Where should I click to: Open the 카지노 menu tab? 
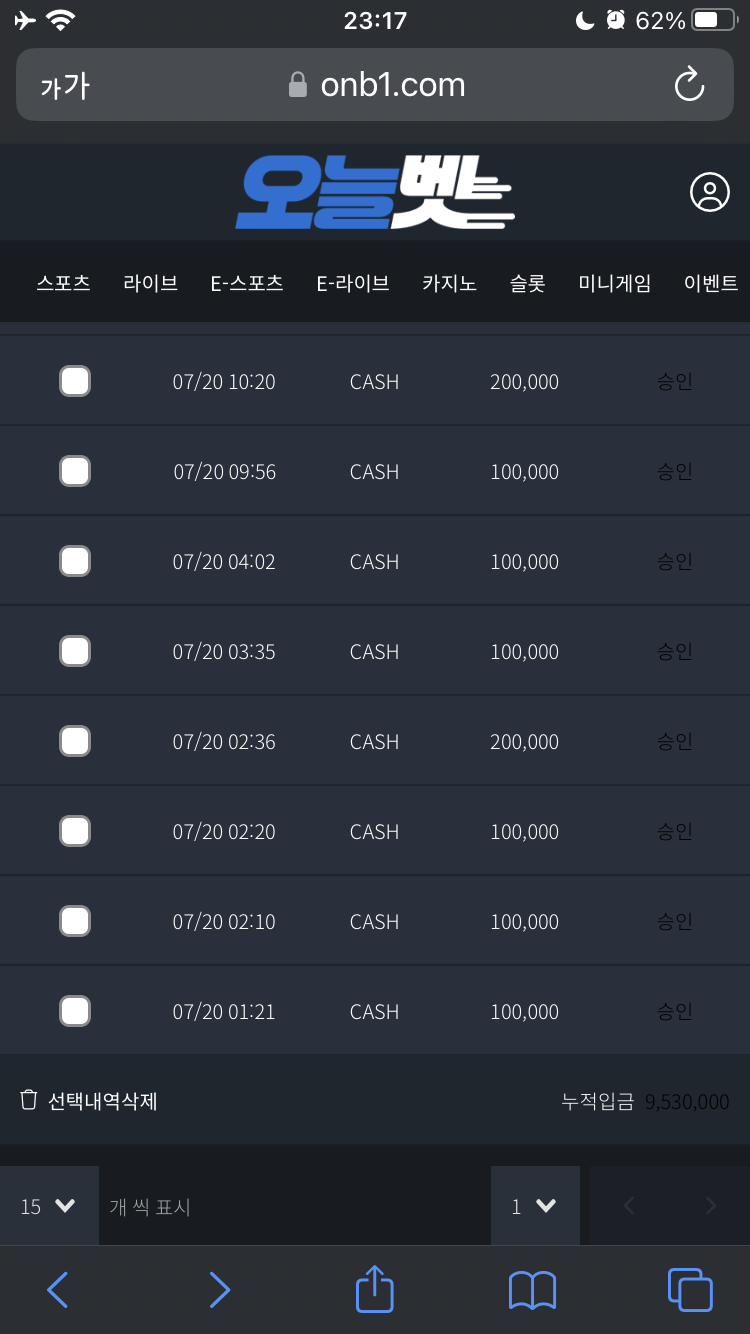click(x=449, y=283)
